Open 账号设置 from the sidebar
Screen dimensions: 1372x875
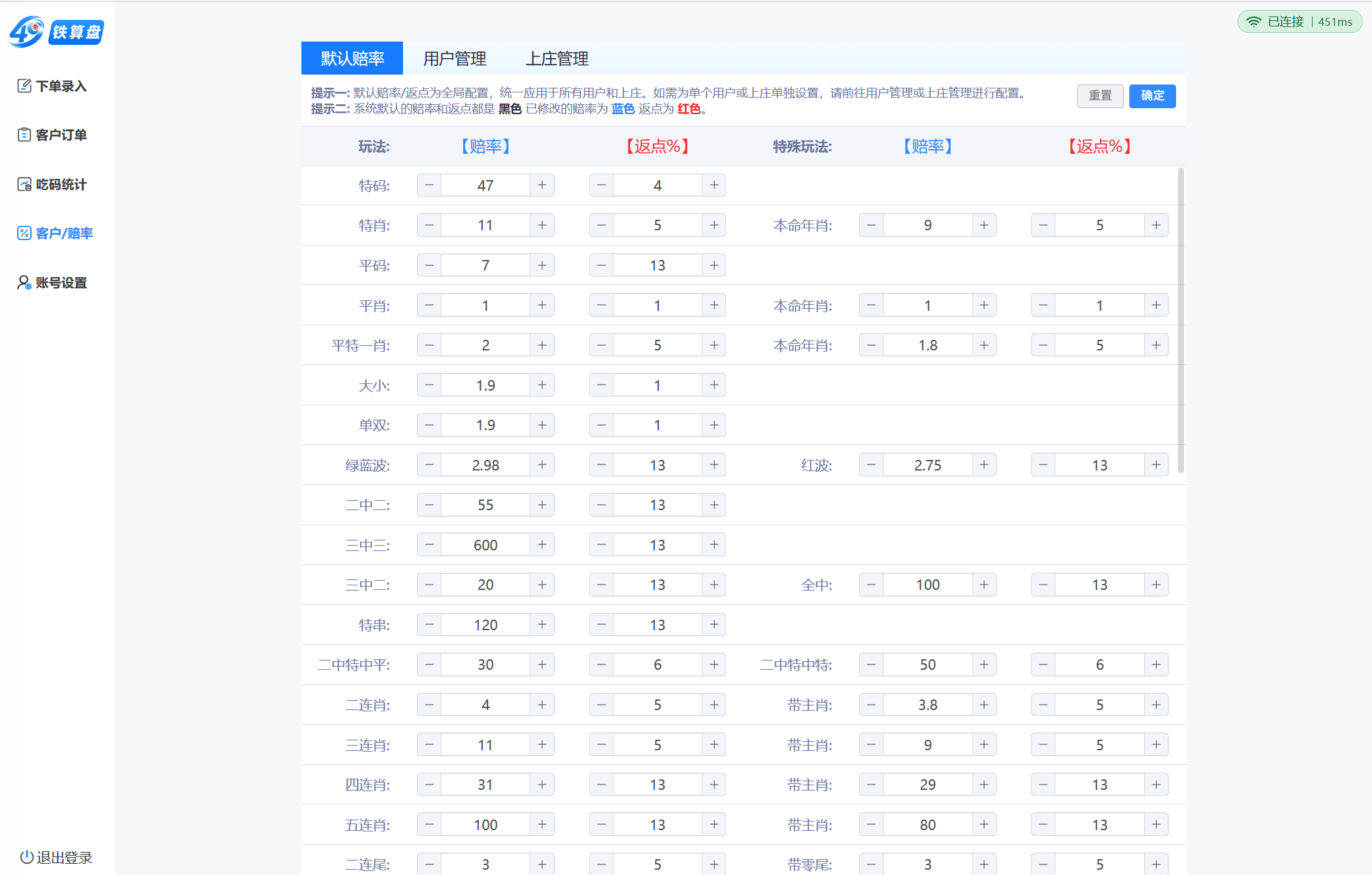coord(52,282)
